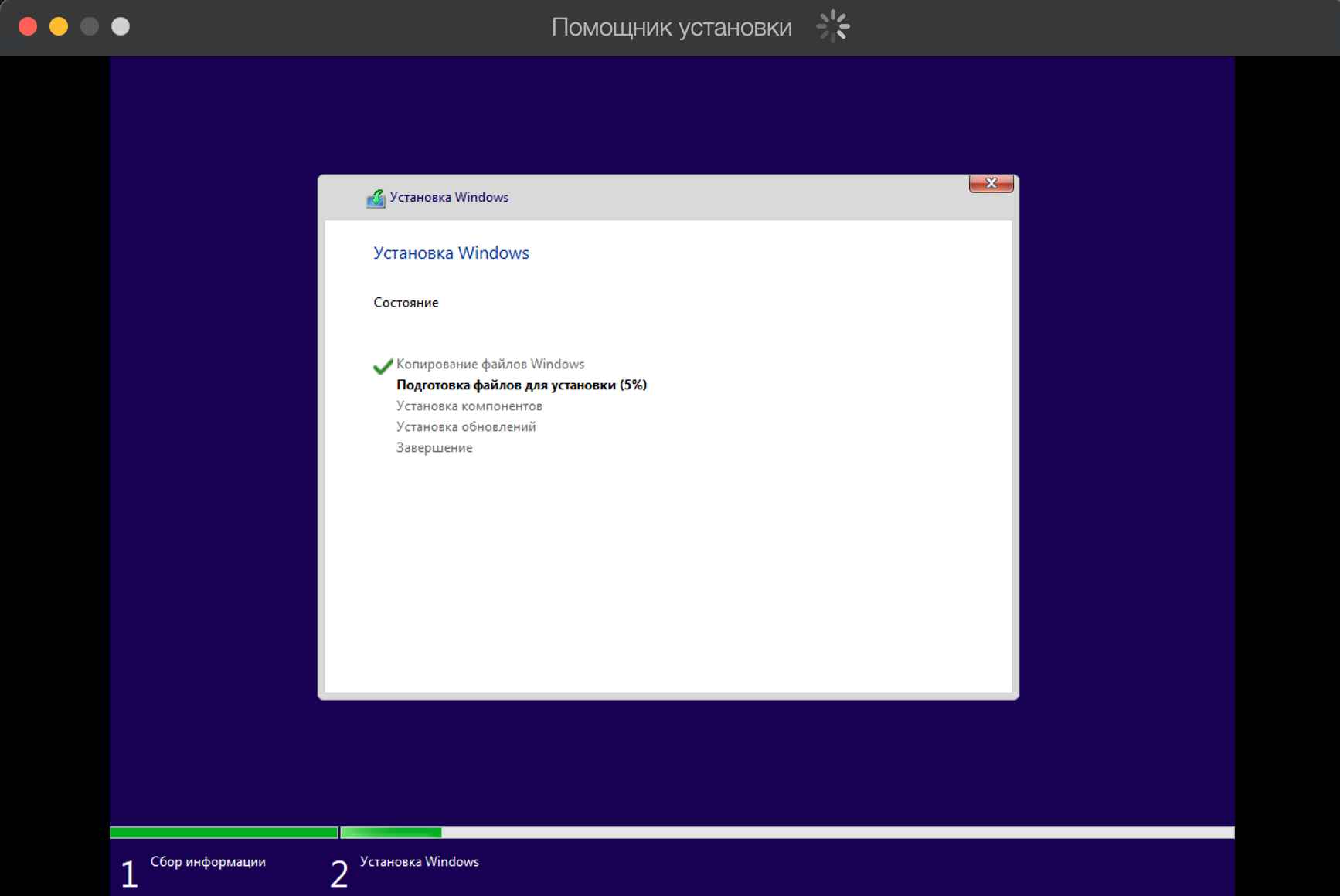This screenshot has width=1340, height=896.
Task: Click the dark gray circle in title bar
Action: click(x=90, y=27)
